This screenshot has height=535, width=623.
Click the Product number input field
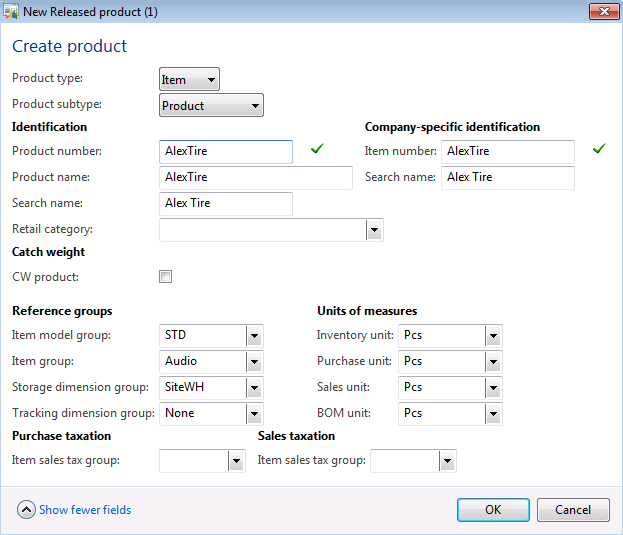click(225, 152)
